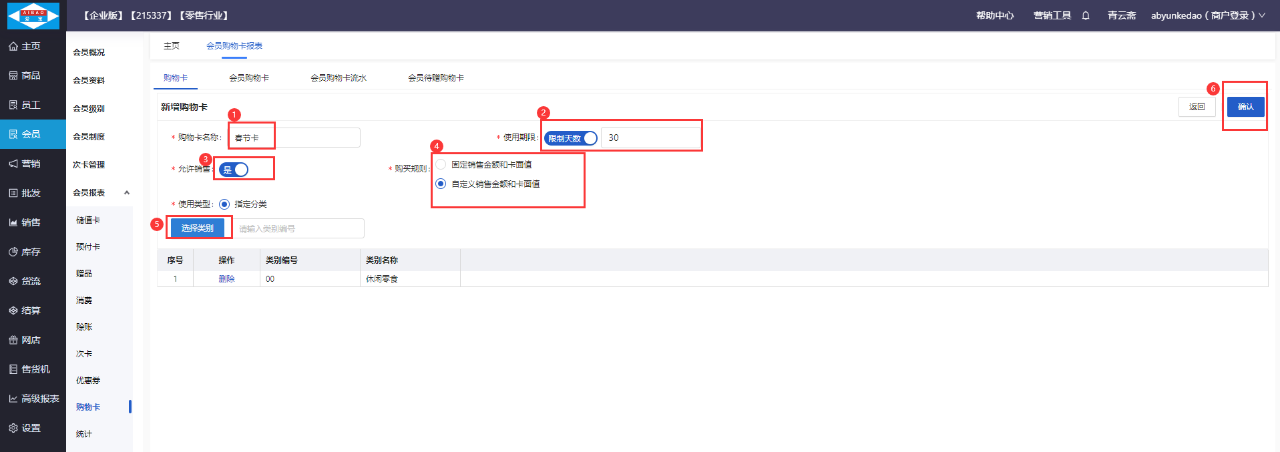This screenshot has height=452, width=1280.
Task: Toggle the 允许销售 switch
Action: pos(234,169)
